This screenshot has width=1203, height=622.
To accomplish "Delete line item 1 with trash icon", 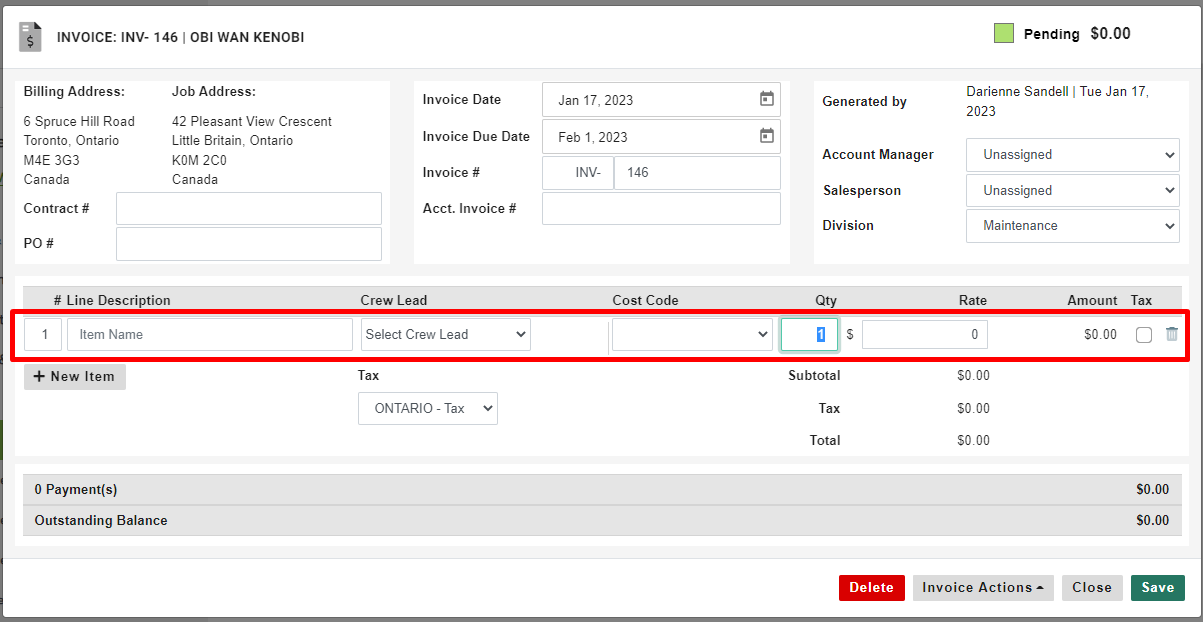I will click(x=1171, y=334).
